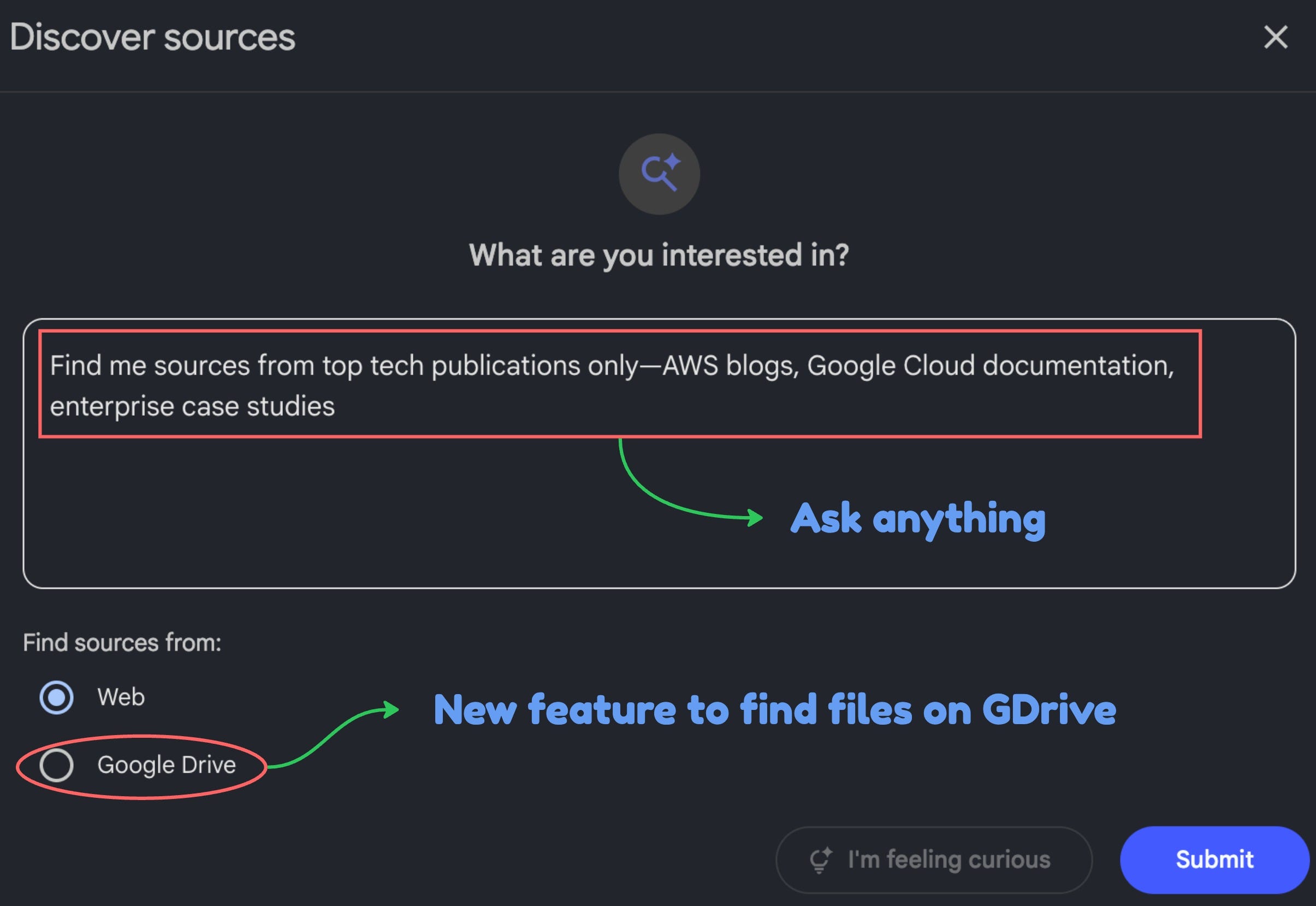Click the words 'enterprise case studies' in prompt
Screen dimensions: 1316x906
coord(192,406)
